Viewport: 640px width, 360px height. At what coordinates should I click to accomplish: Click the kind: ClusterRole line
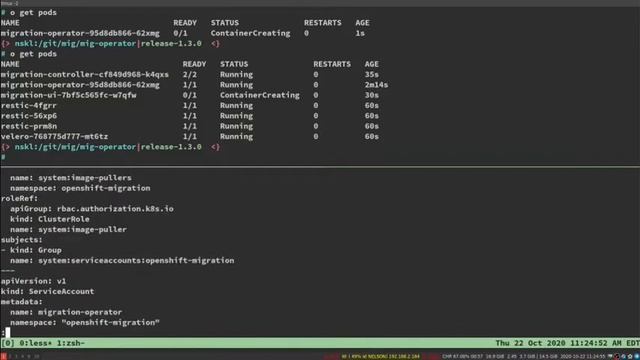pos(50,219)
